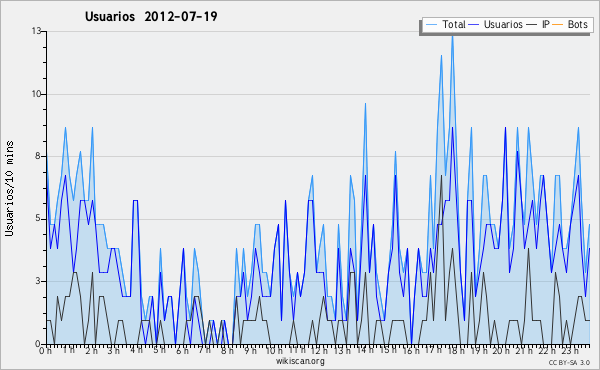The width and height of the screenshot is (600, 370).
Task: Click the highest Total peak near 18 h
Action: pos(452,37)
